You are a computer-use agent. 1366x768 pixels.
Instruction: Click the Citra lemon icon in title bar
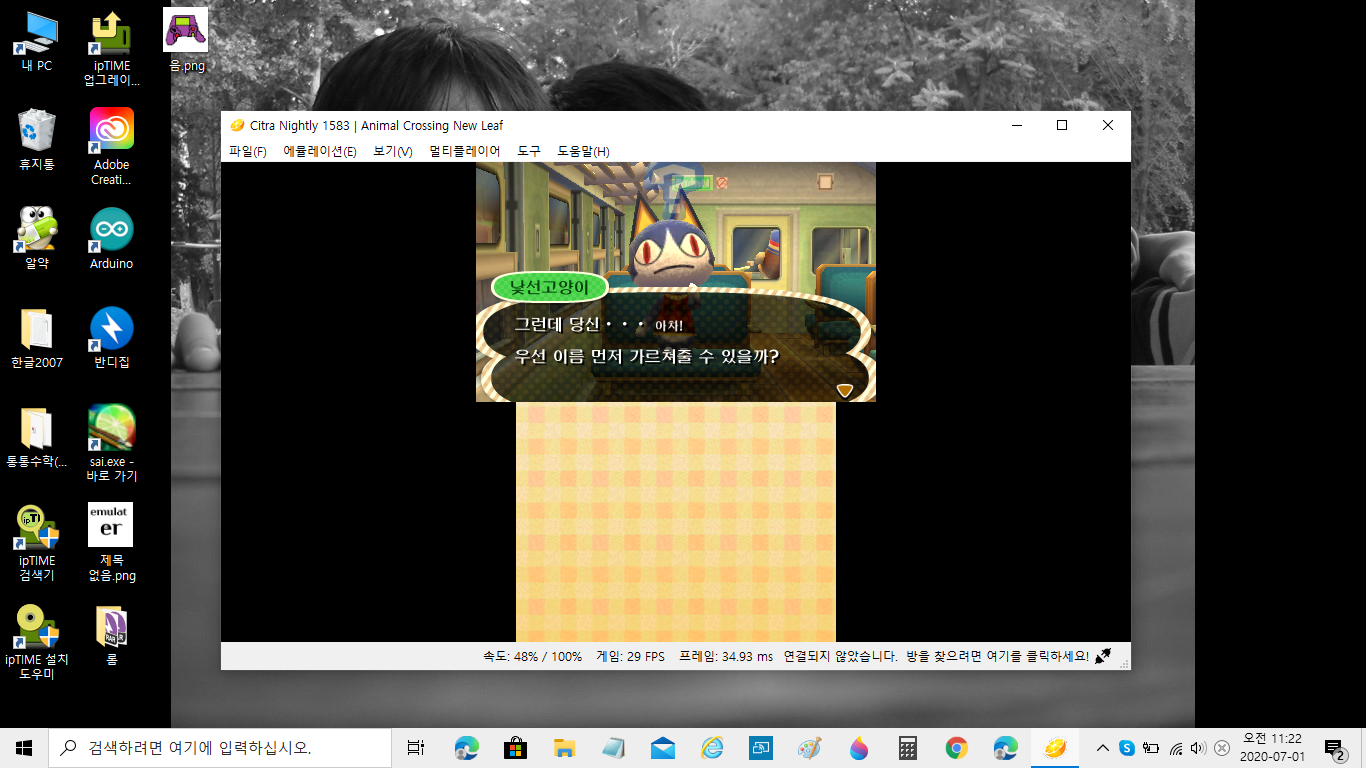(x=237, y=125)
